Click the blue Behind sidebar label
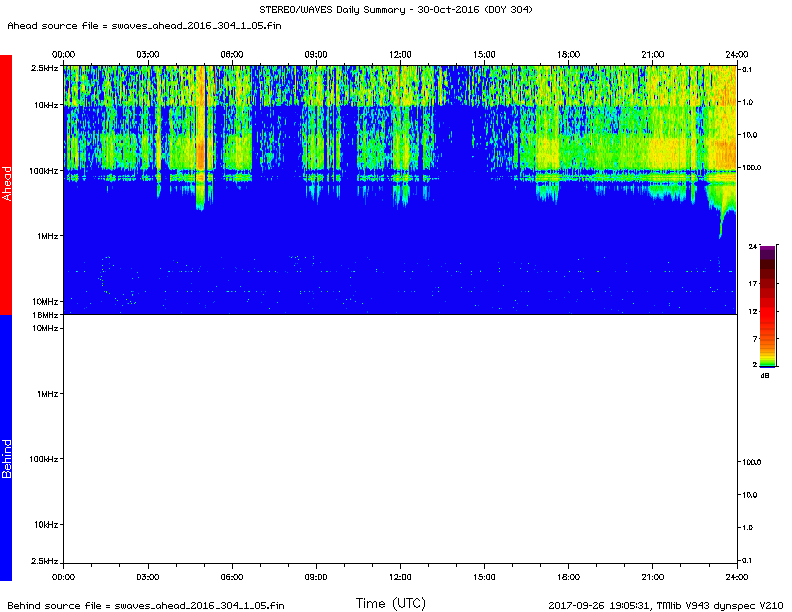 pyautogui.click(x=6, y=448)
